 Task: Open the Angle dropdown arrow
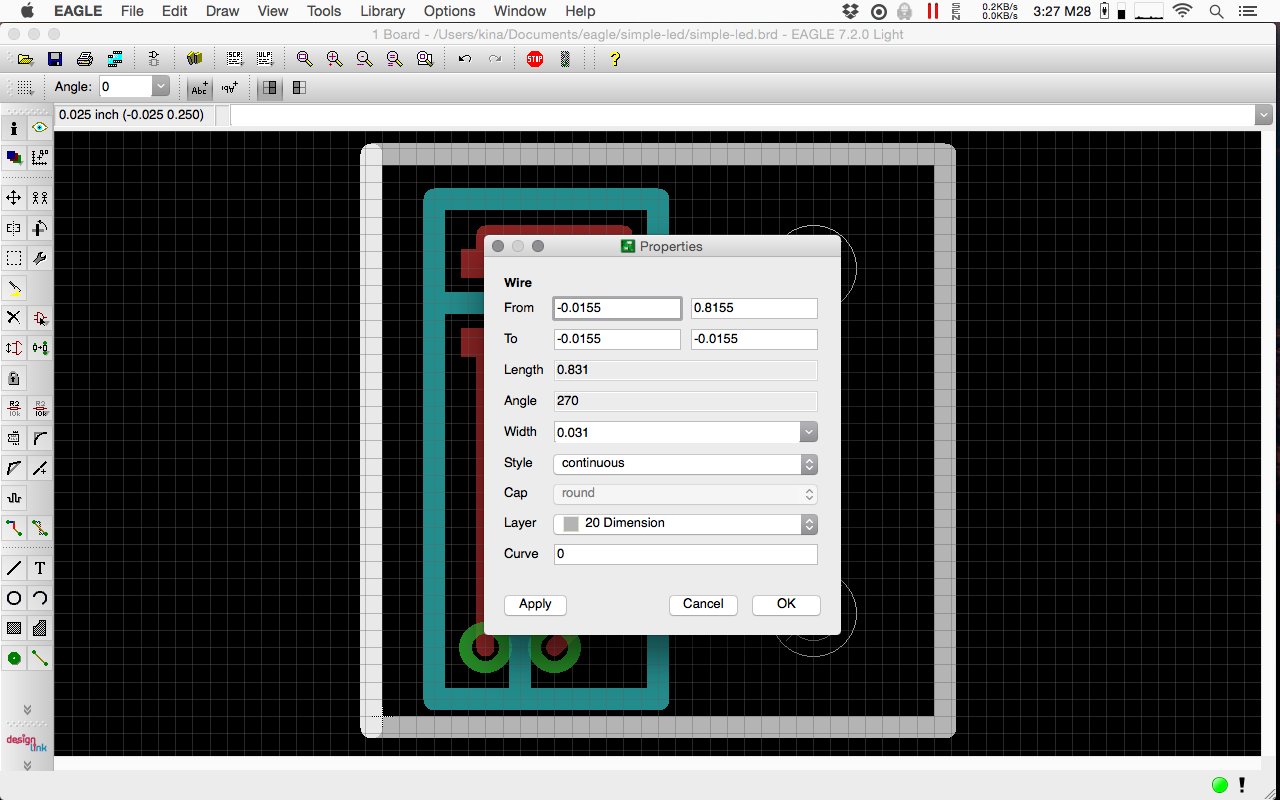coord(160,87)
